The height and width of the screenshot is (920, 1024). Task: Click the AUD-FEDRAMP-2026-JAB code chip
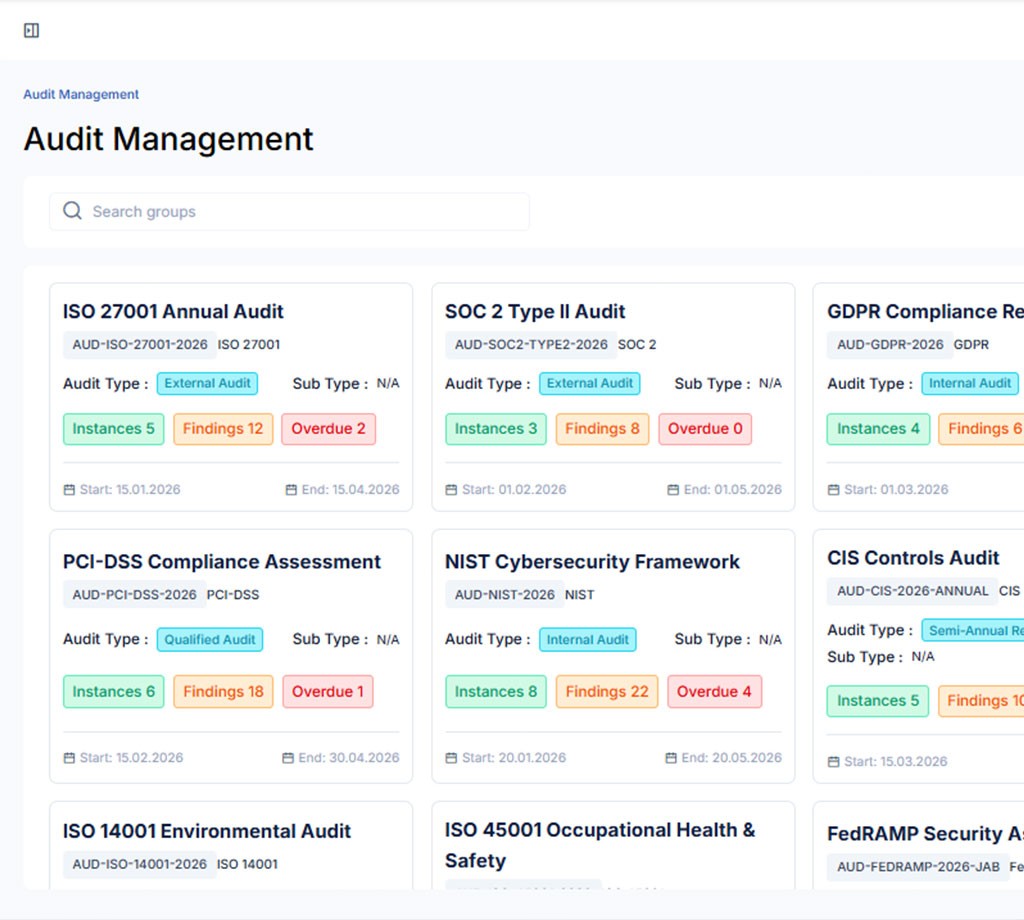click(x=918, y=867)
